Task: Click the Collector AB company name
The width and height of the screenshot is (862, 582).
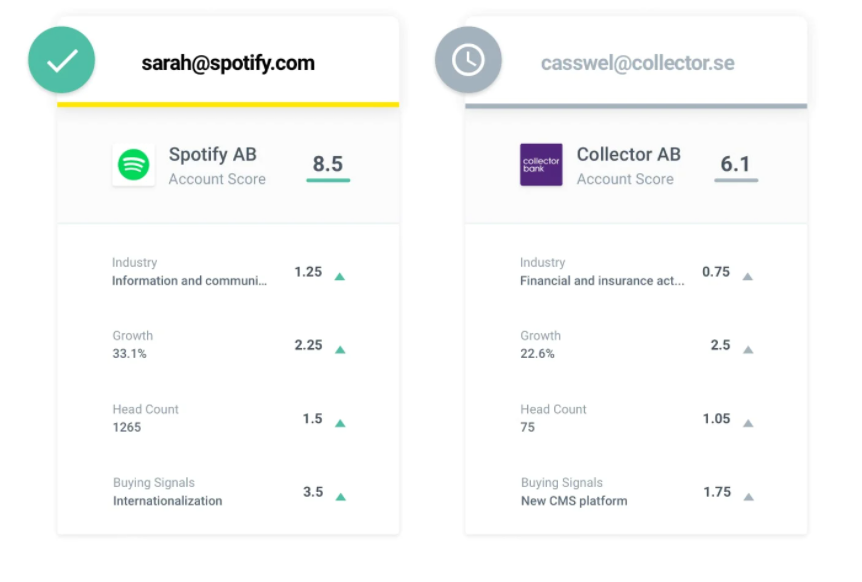Action: tap(629, 154)
